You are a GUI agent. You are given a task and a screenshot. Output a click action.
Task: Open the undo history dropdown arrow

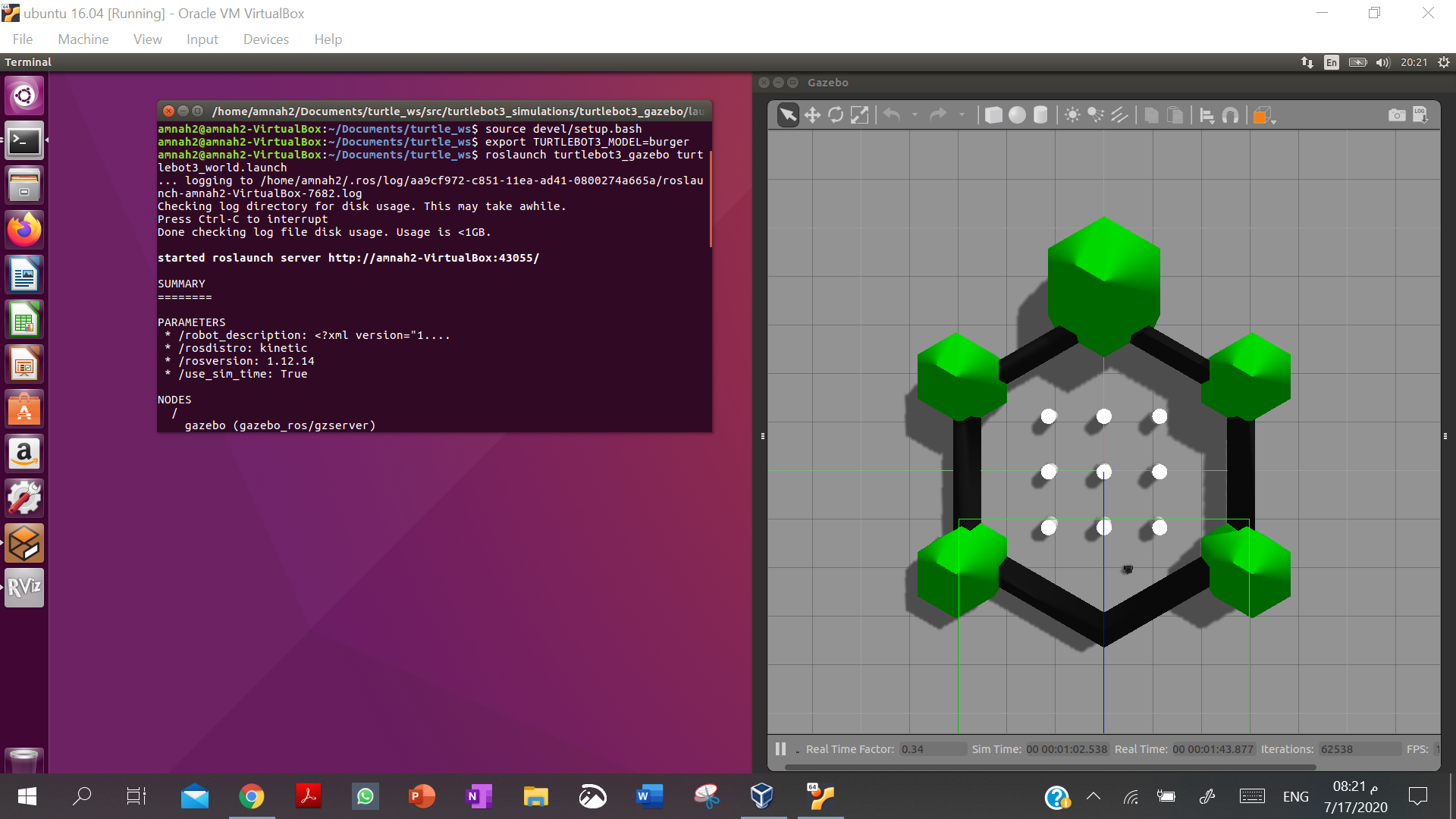point(915,115)
